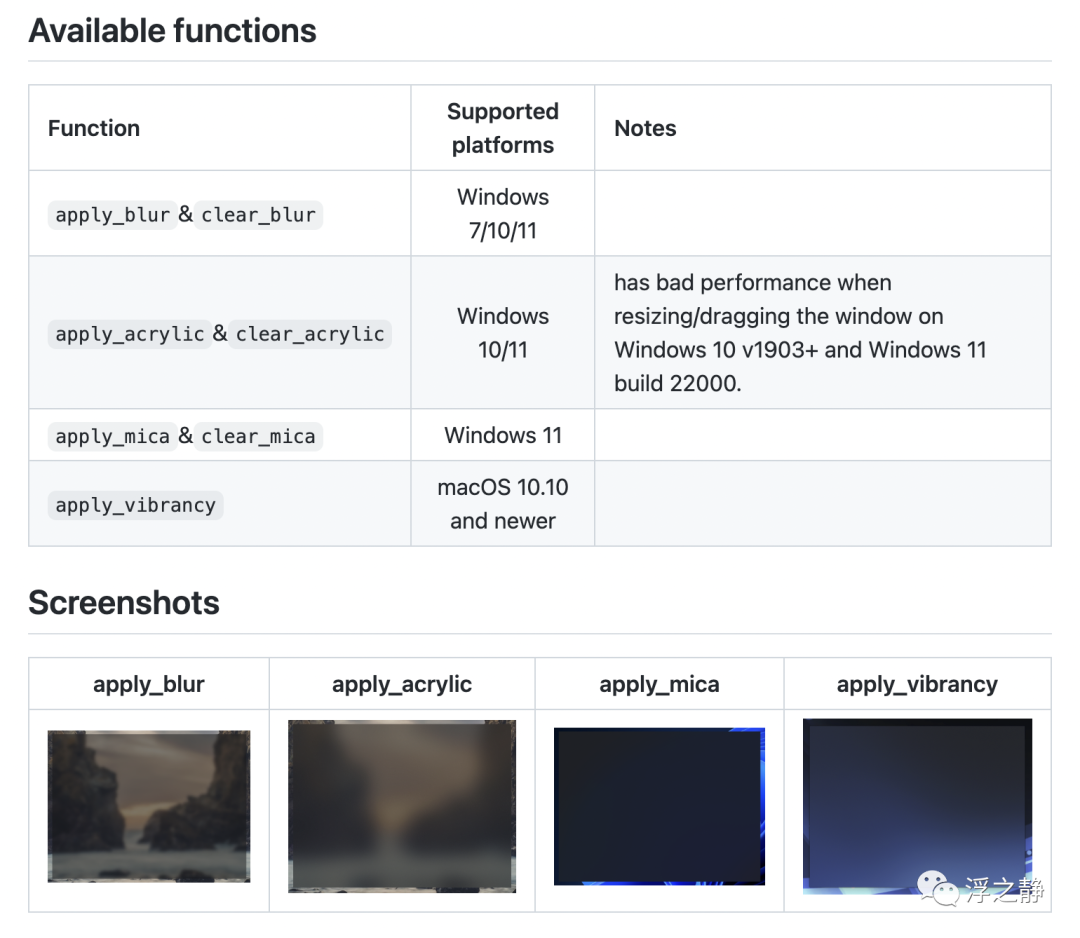
Task: Click the apply_vibrancy screenshot column header
Action: (x=917, y=685)
